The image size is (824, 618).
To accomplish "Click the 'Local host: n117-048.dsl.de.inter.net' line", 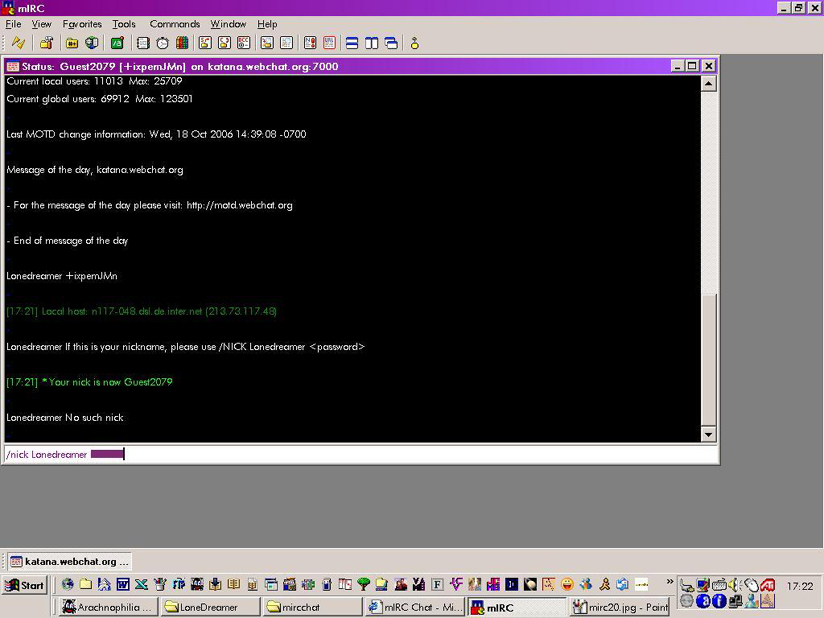I will point(141,311).
